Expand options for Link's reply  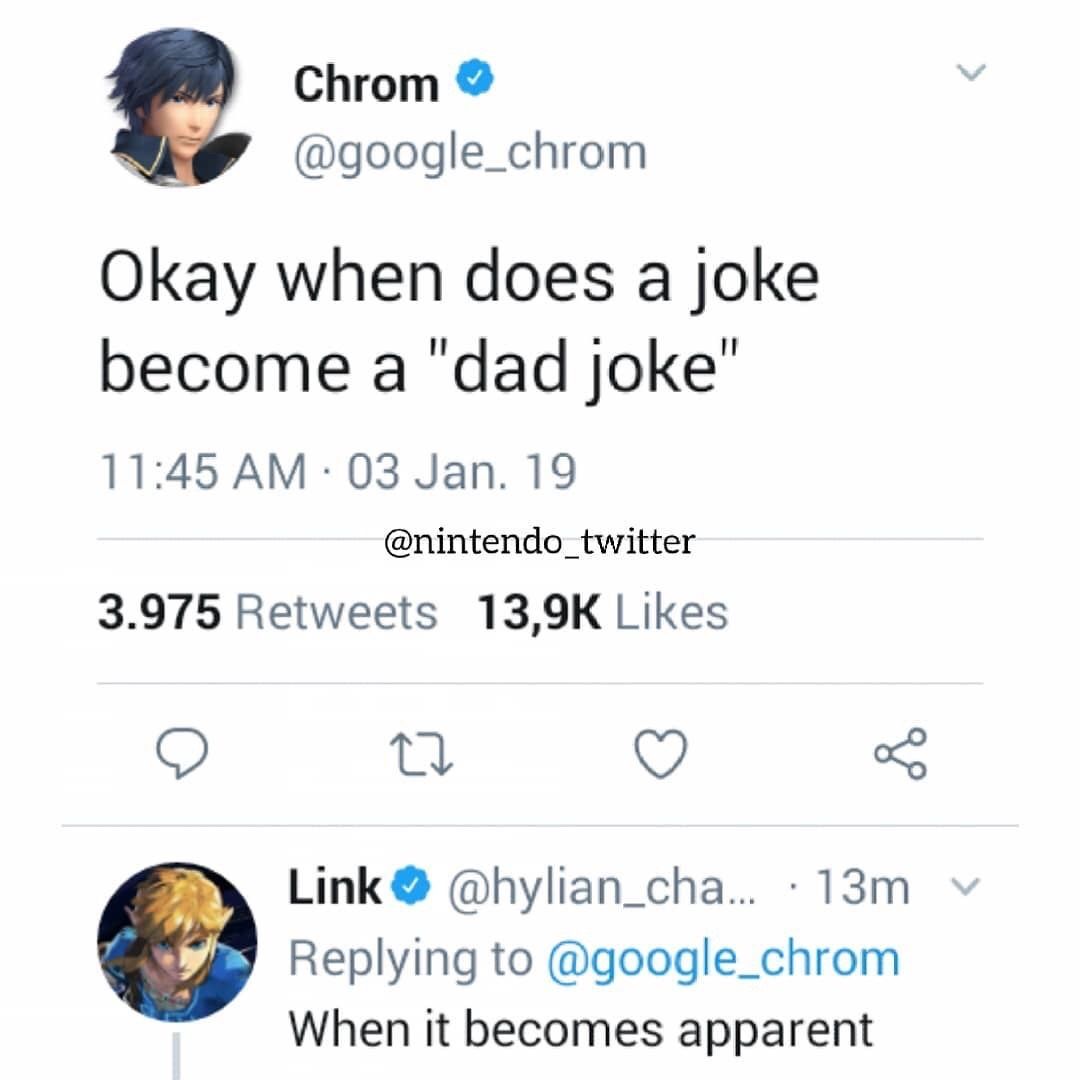[965, 884]
